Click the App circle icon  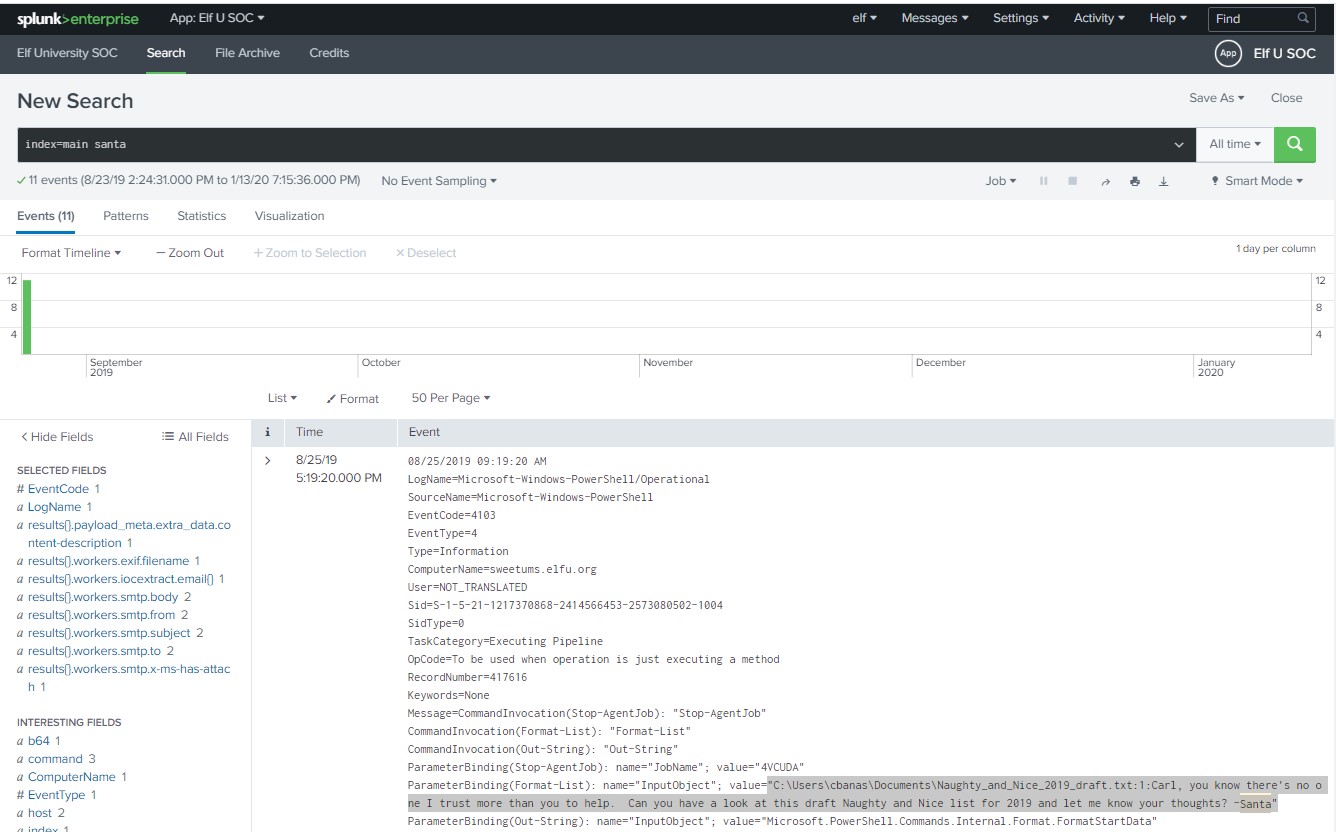(1228, 53)
